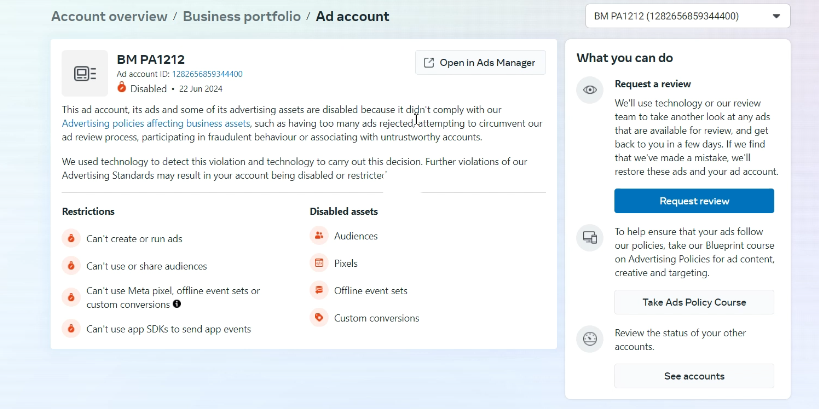This screenshot has width=819, height=409.
Task: Click the Can't create or run ads icon
Action: coord(71,239)
